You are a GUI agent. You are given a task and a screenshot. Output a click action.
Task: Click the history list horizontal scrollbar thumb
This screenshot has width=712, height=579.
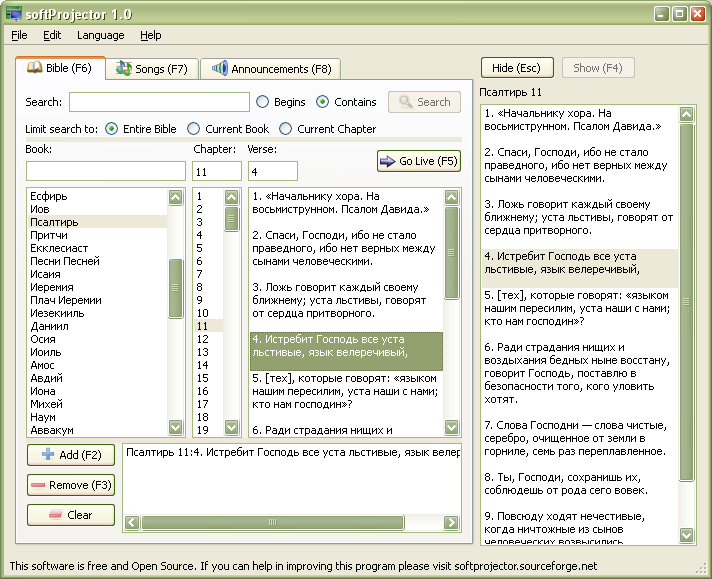272,522
